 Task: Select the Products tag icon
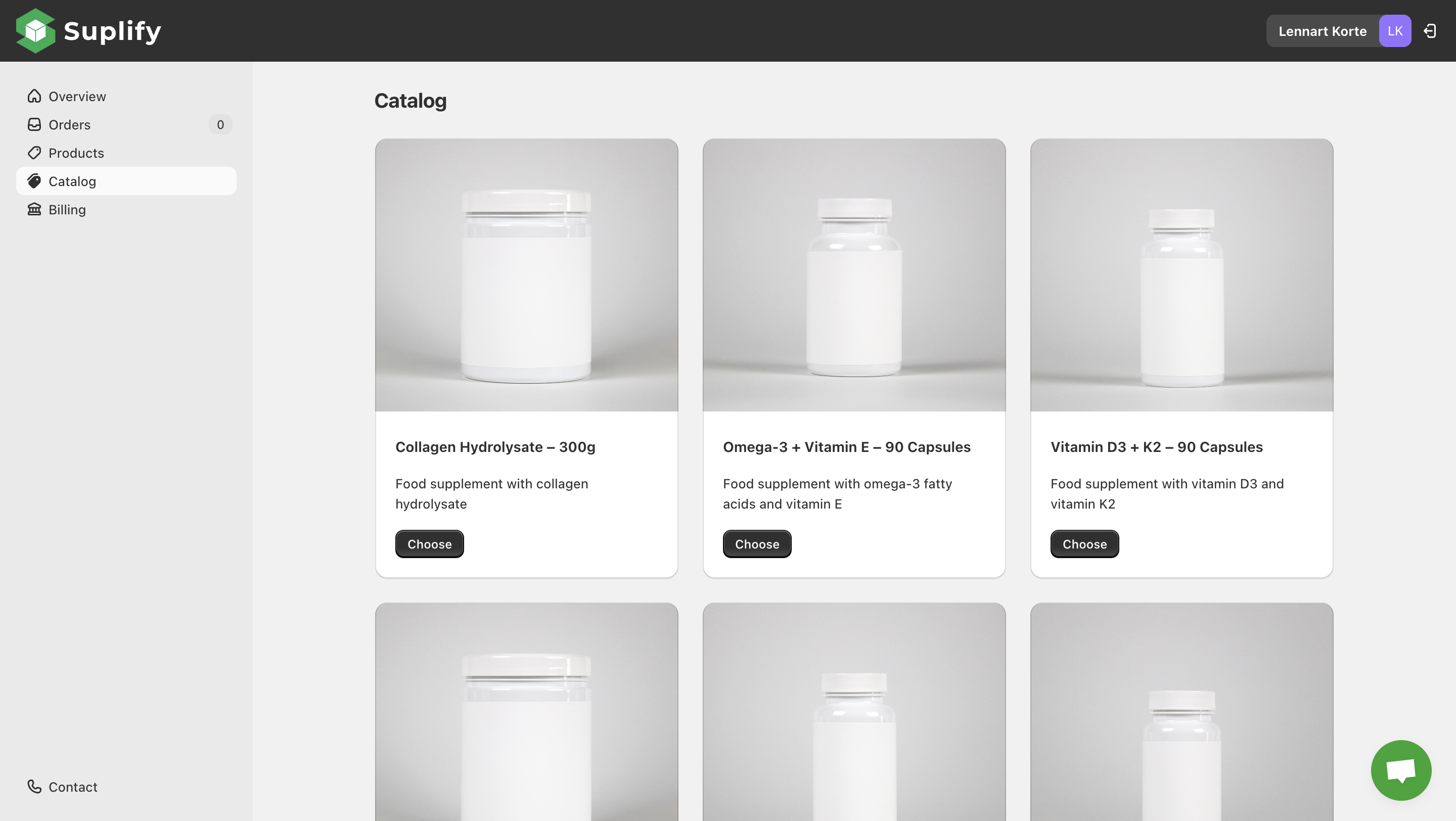click(x=34, y=153)
